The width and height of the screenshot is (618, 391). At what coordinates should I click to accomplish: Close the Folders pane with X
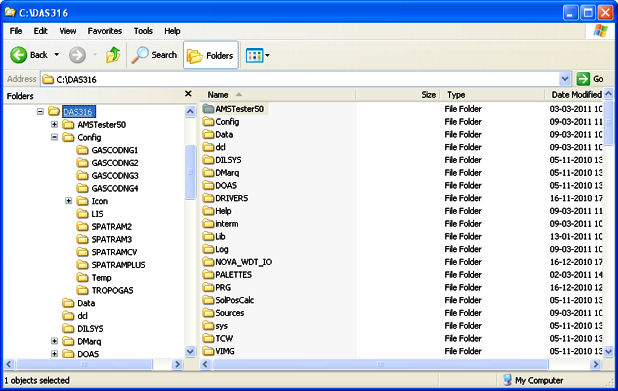[x=188, y=94]
